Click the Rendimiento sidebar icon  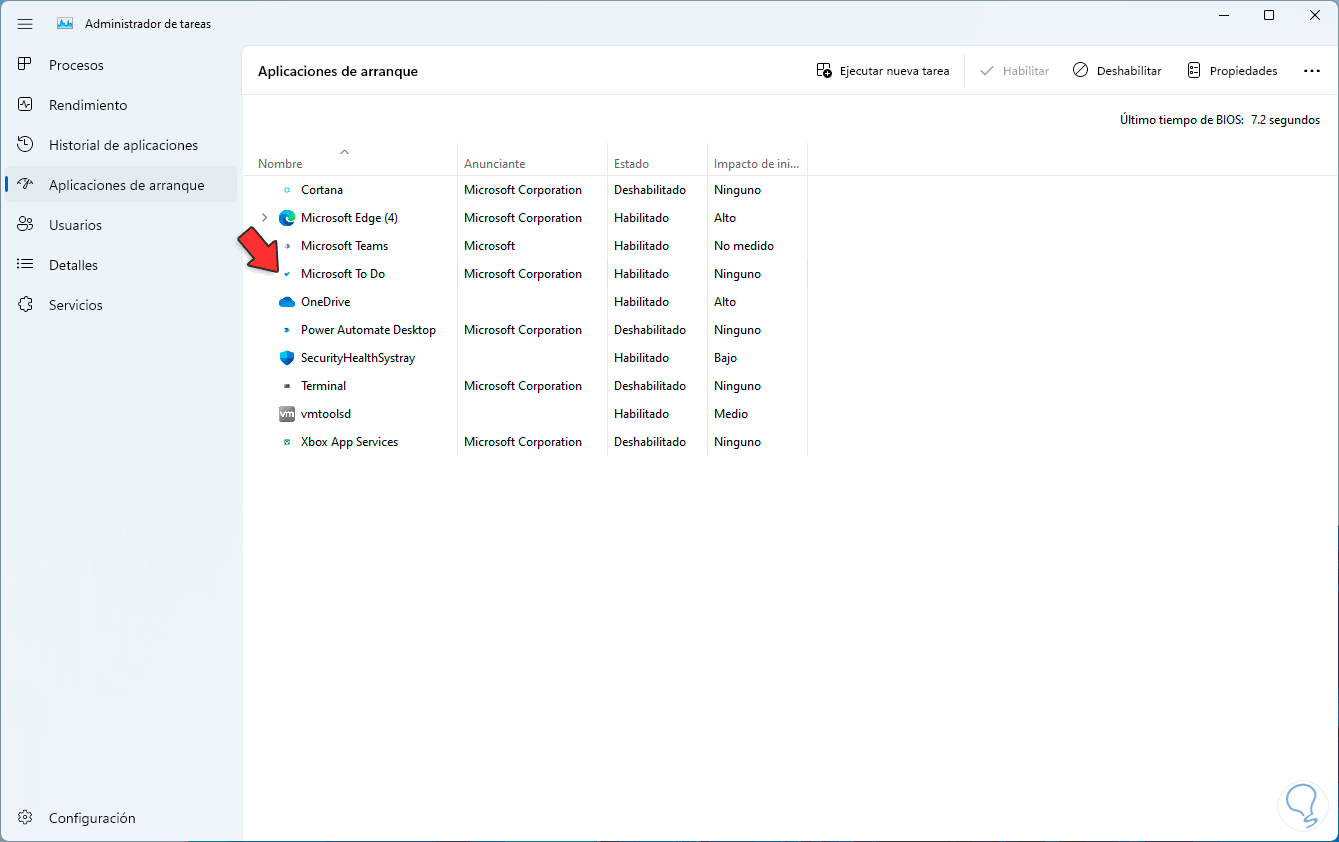coord(27,105)
